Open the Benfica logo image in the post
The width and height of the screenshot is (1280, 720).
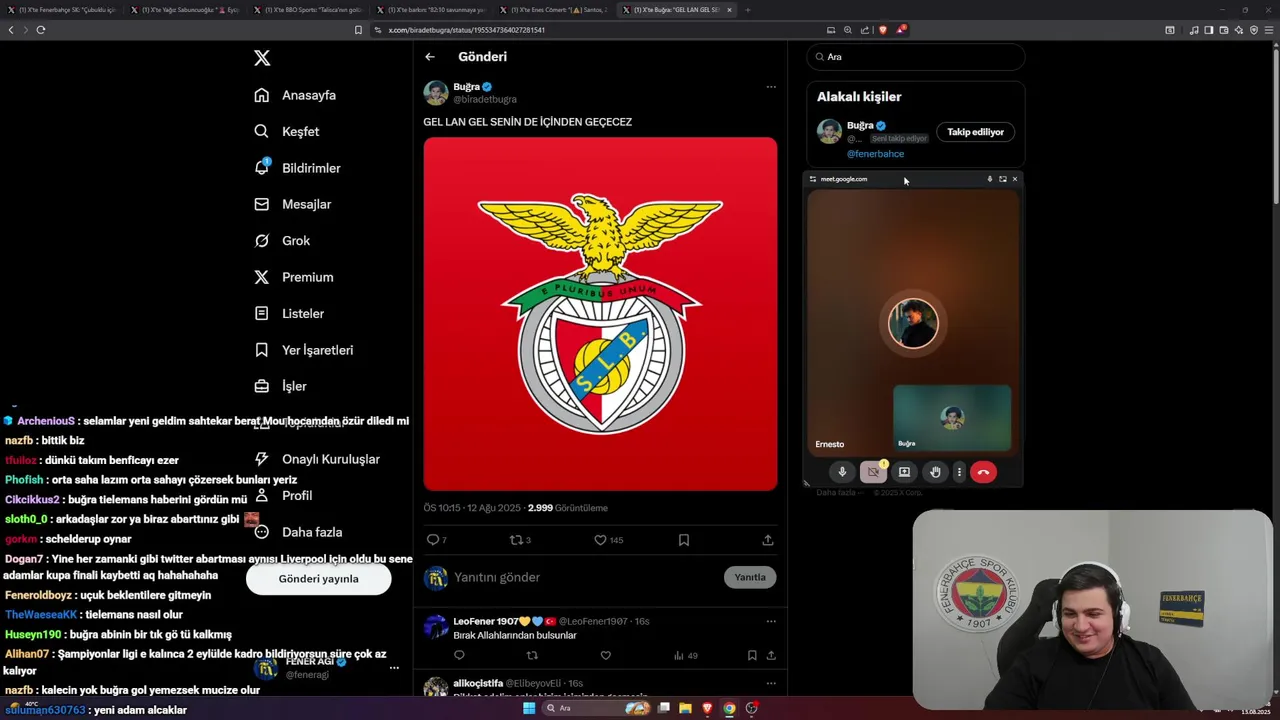click(600, 314)
